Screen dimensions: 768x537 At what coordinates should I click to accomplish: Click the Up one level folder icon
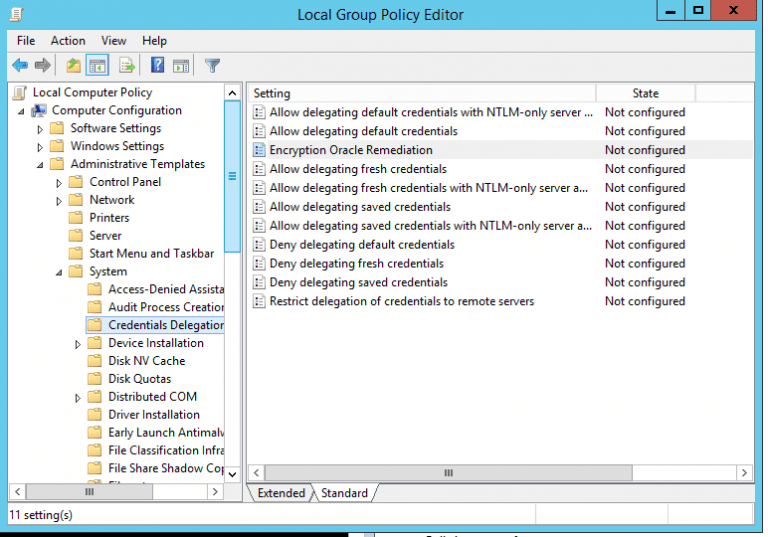click(73, 65)
